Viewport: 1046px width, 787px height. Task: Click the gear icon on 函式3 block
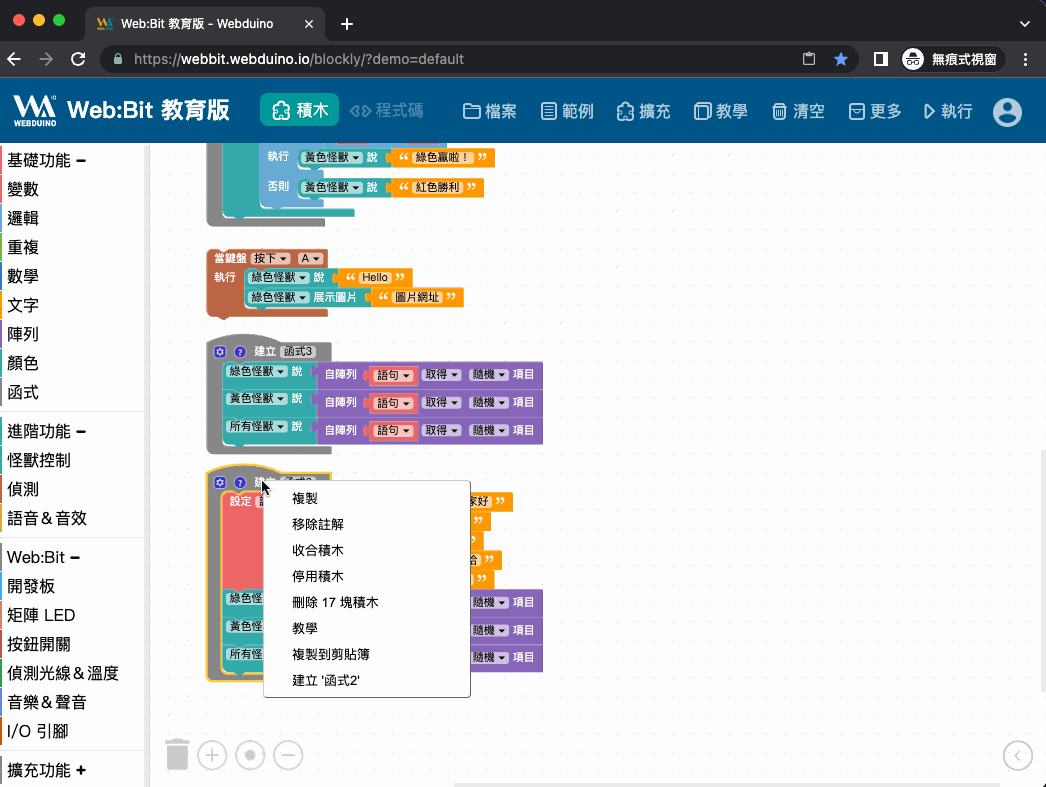[220, 351]
